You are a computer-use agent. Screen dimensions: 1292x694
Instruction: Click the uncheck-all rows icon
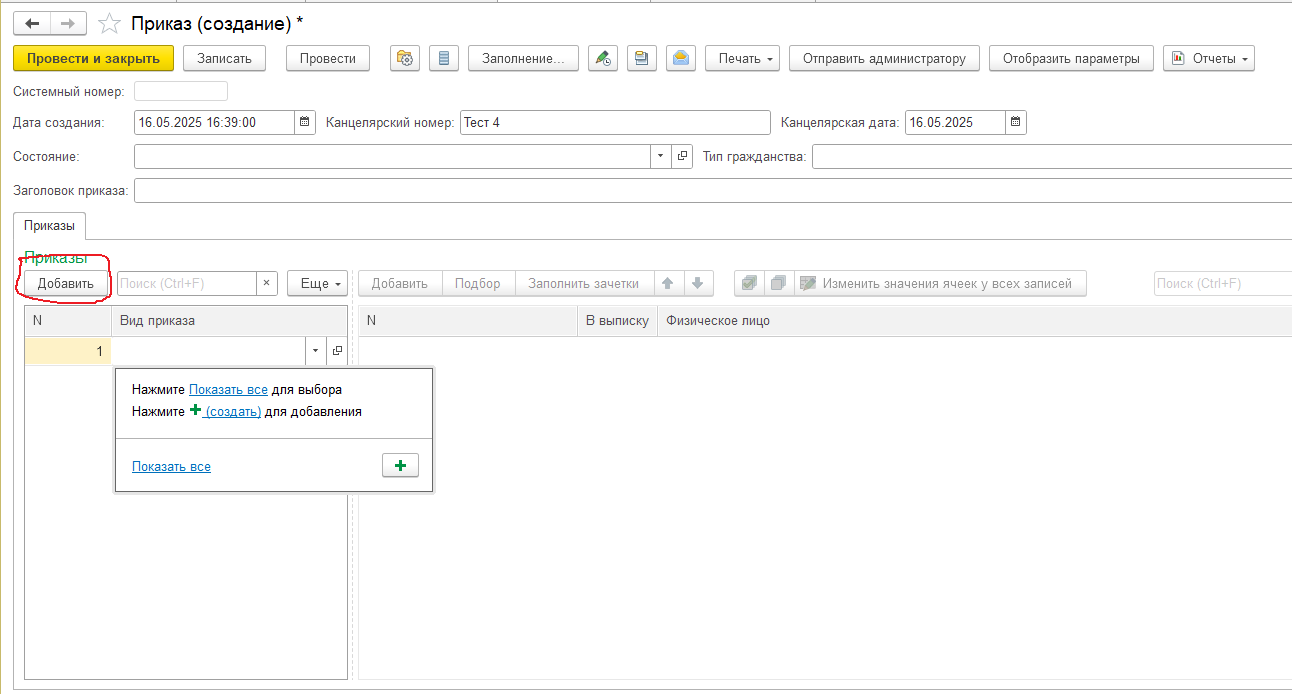click(x=778, y=284)
